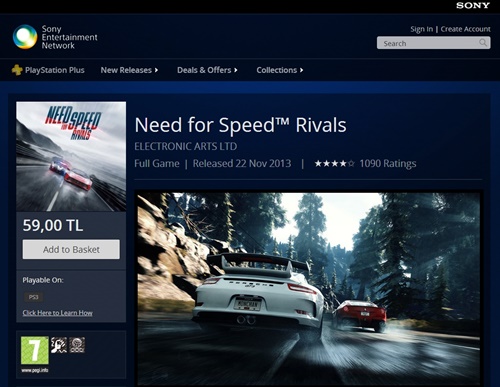Viewport: 500px width, 387px height.
Task: Click the Released 22 Nov 2013 text
Action: (x=242, y=164)
